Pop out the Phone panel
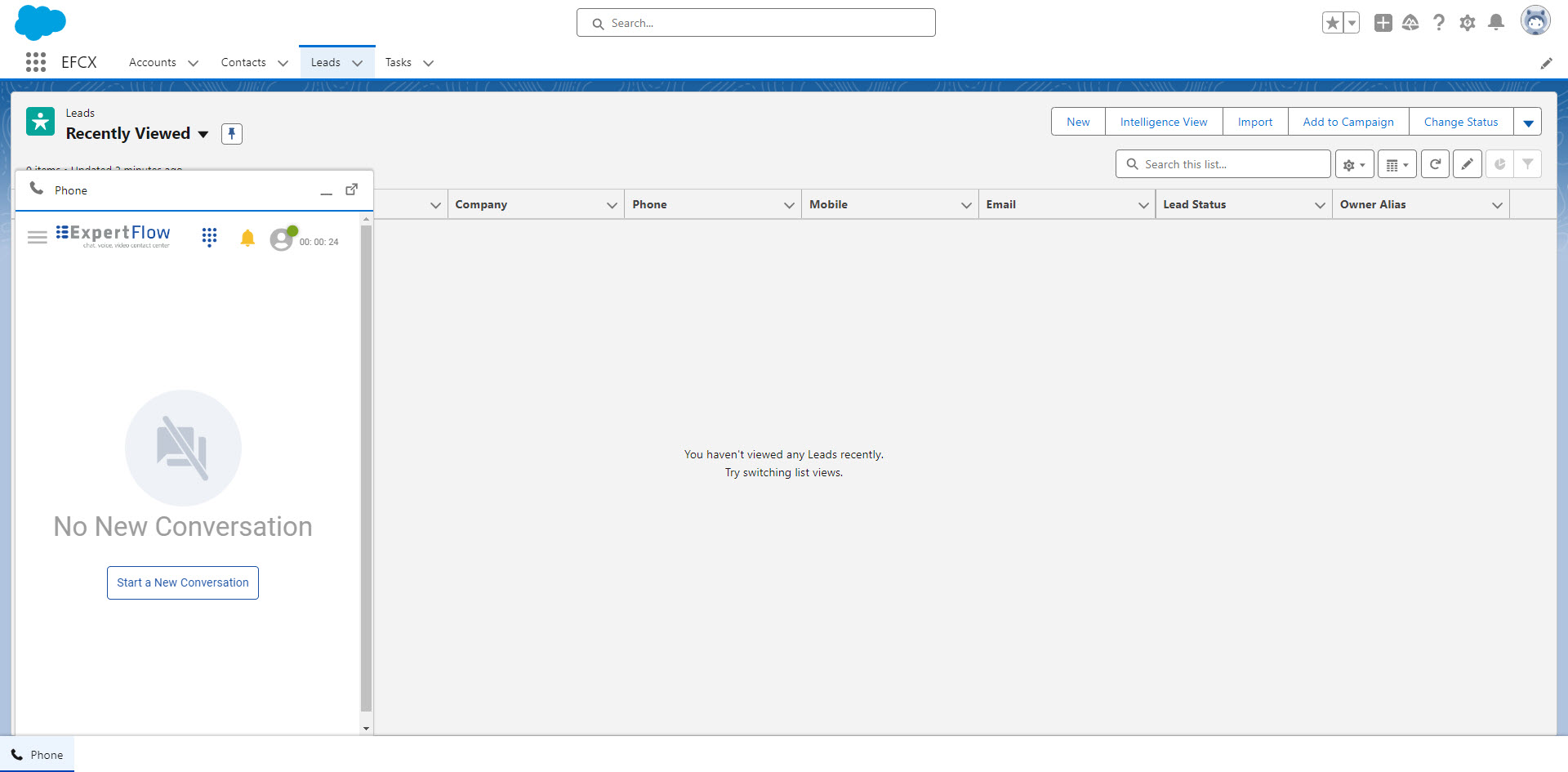1568x772 pixels. pyautogui.click(x=351, y=190)
